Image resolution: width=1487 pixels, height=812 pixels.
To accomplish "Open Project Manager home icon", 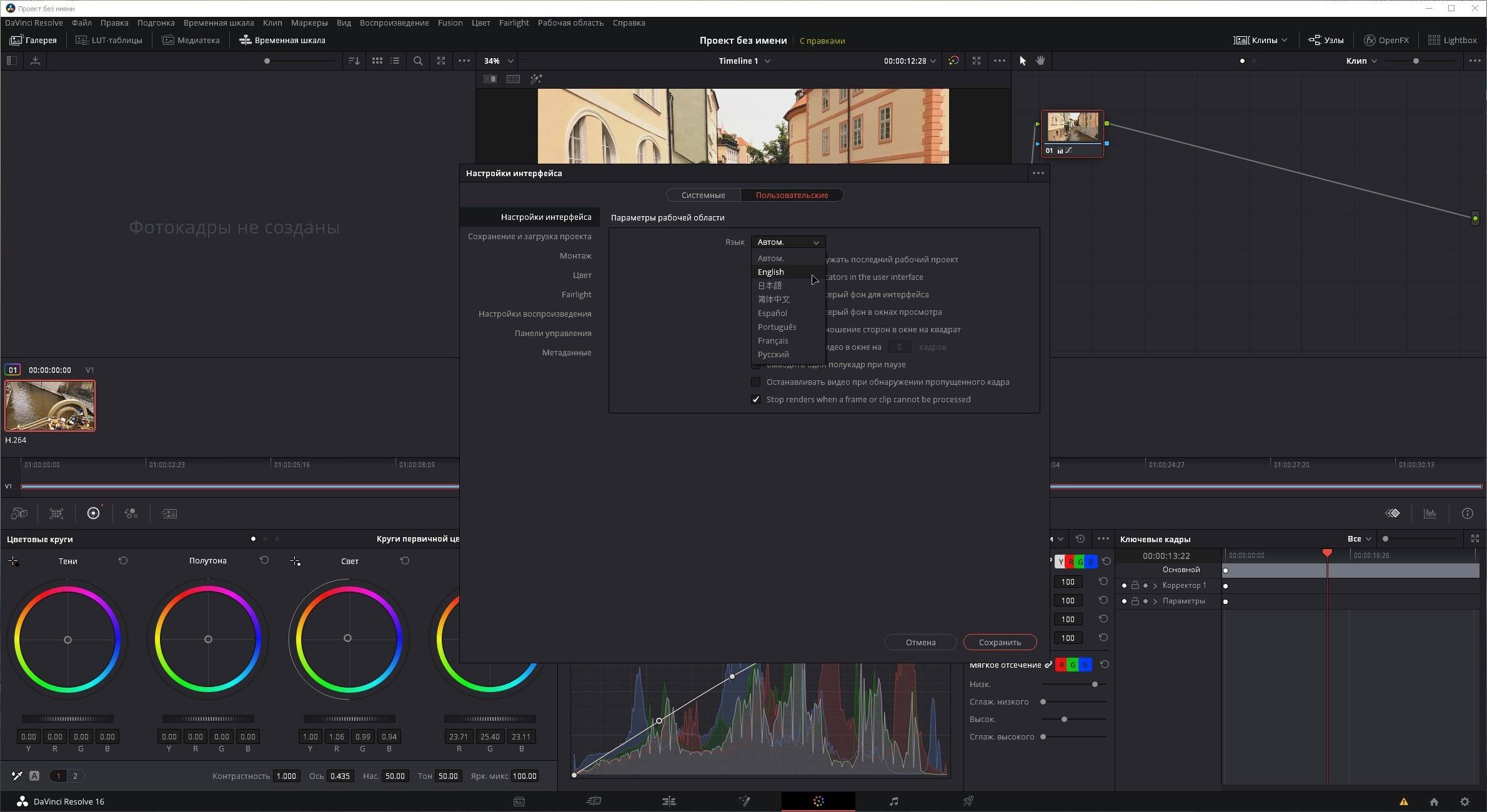I will pyautogui.click(x=1434, y=802).
